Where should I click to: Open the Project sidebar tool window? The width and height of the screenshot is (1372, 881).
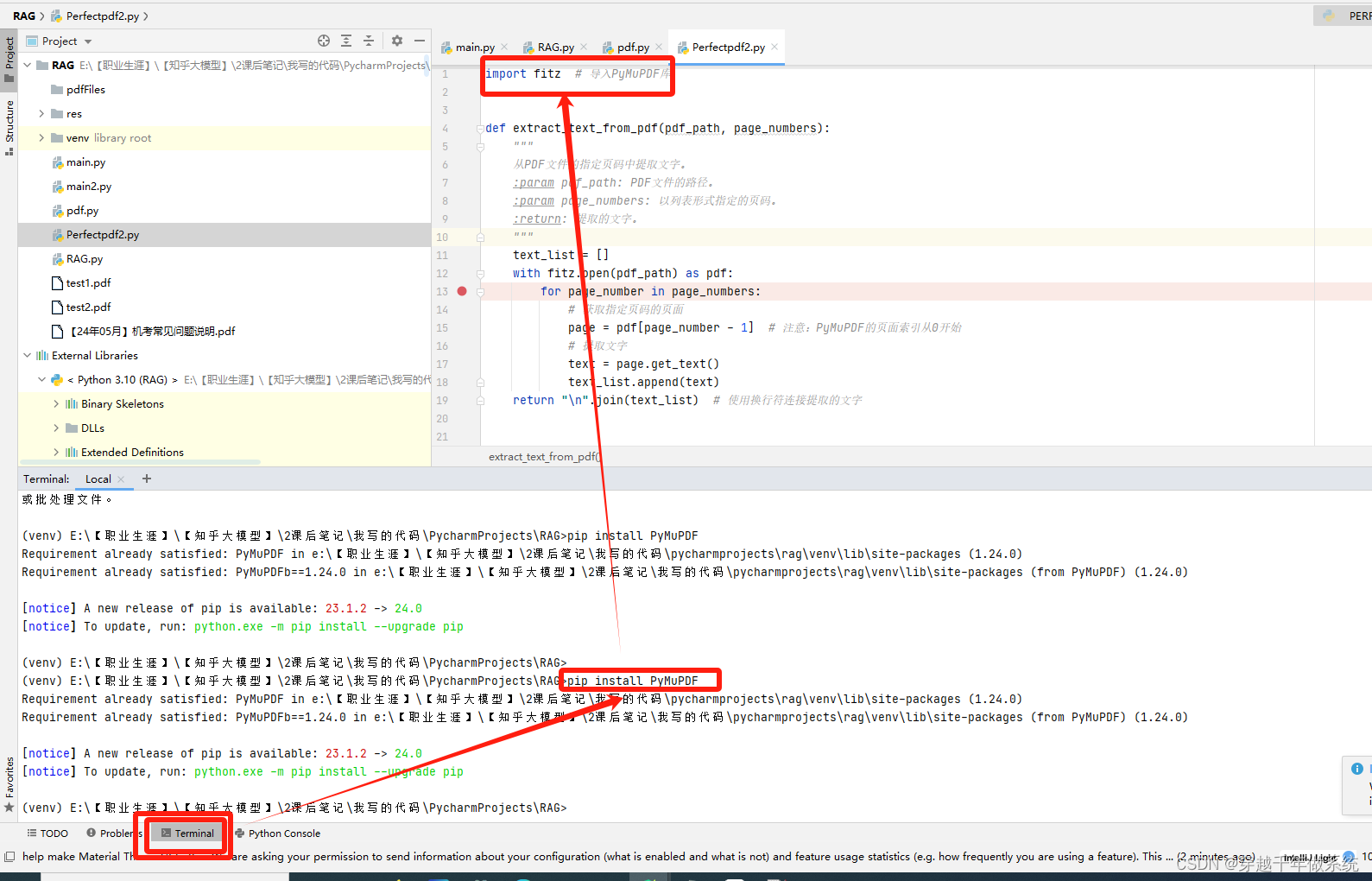coord(9,60)
